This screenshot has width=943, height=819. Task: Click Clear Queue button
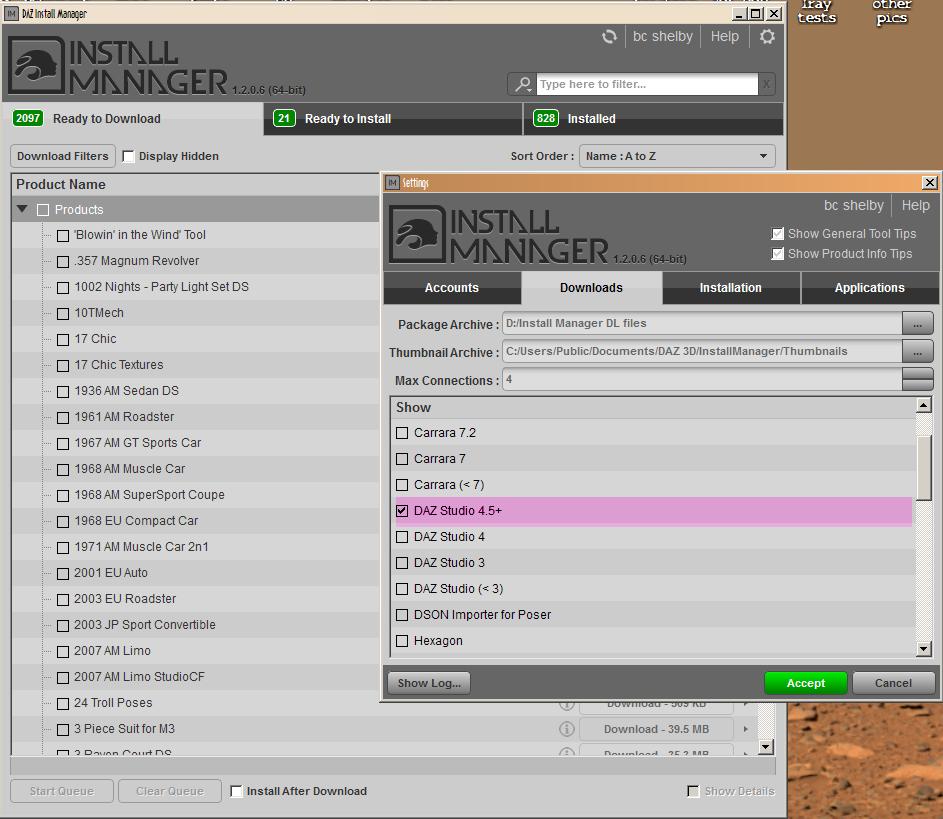(170, 791)
